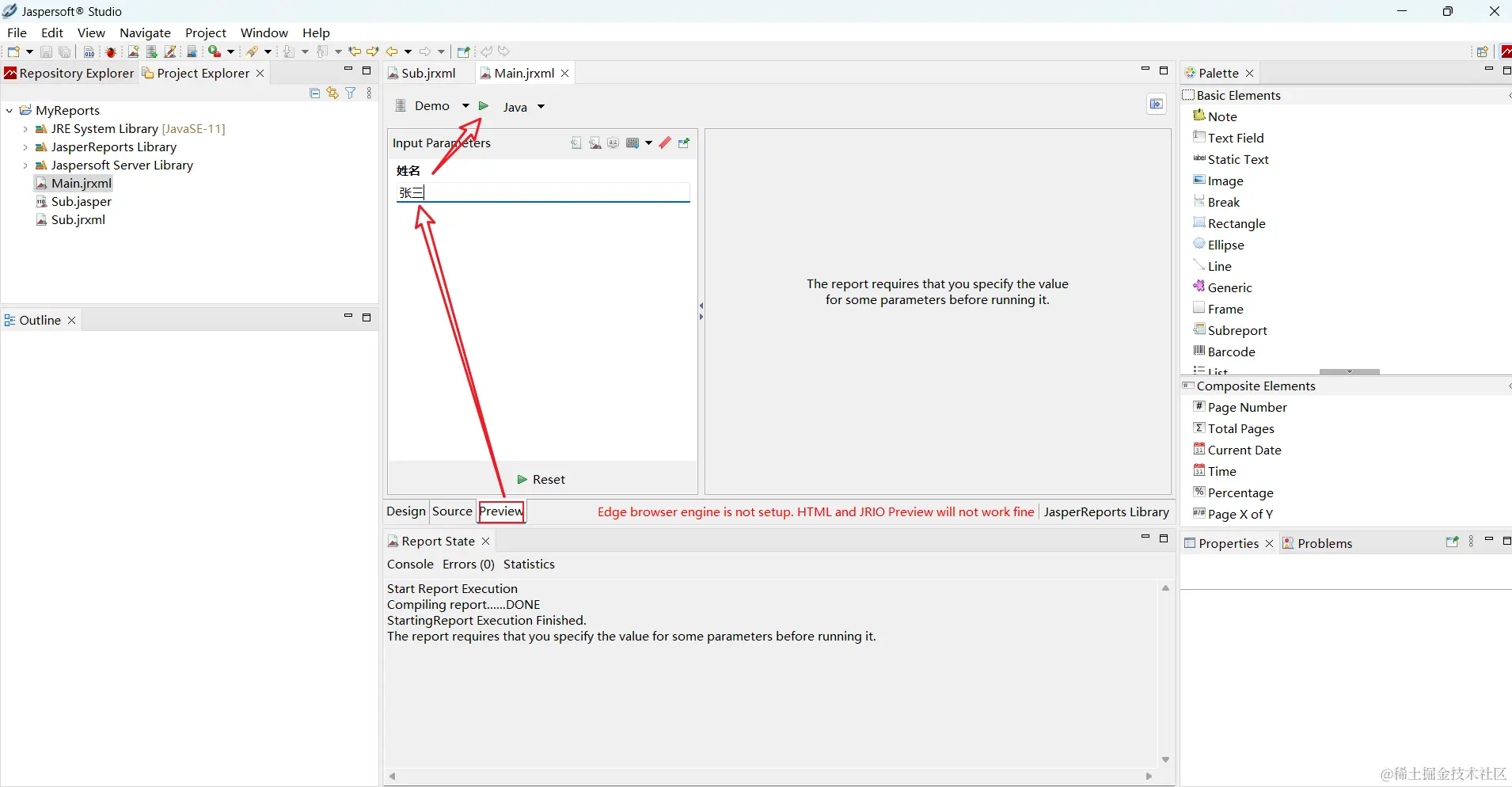Select the Text Field palette element
The width and height of the screenshot is (1512, 787).
pos(1229,138)
